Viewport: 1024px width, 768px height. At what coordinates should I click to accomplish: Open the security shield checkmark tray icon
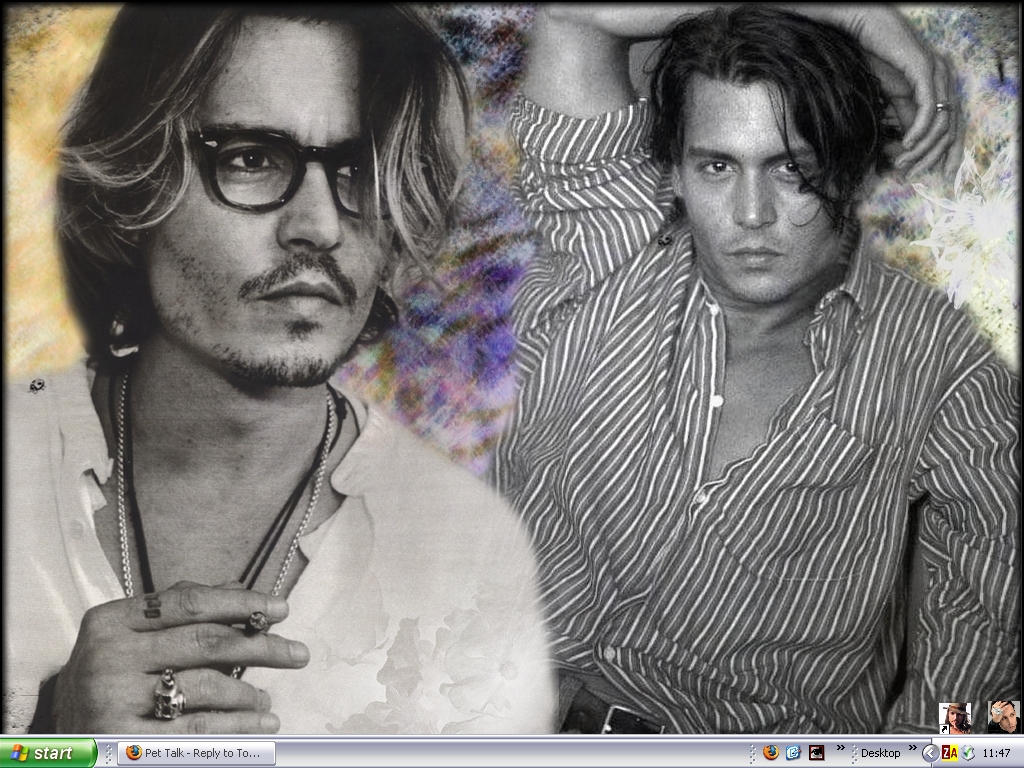coord(967,753)
